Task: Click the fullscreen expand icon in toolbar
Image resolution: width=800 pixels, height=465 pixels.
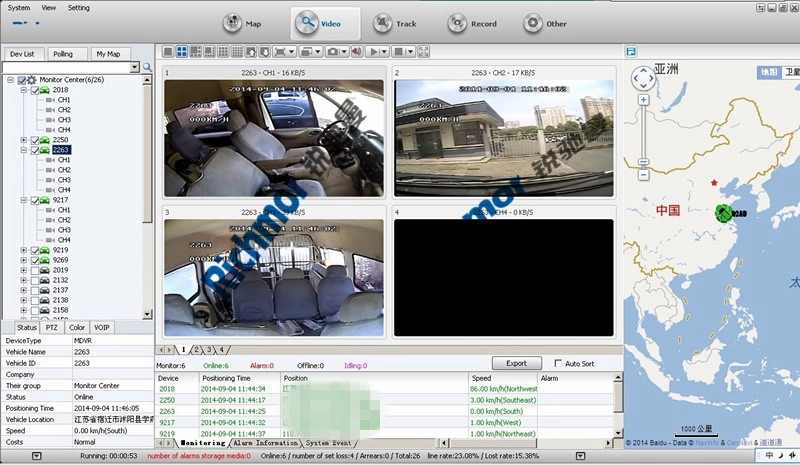Action: click(x=423, y=52)
